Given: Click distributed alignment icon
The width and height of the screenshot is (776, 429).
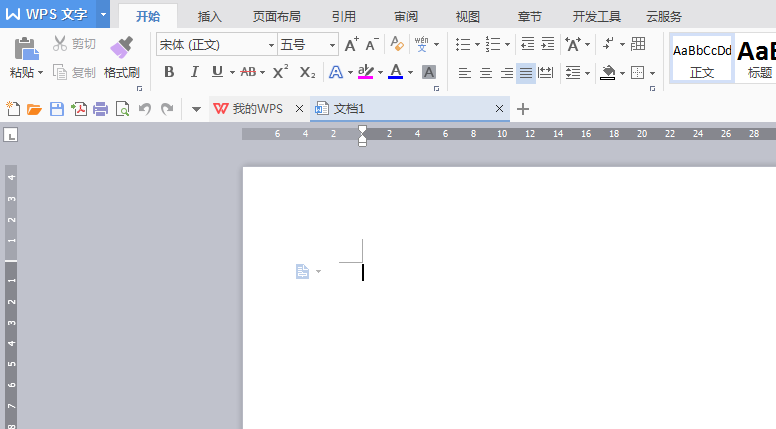Looking at the screenshot, I should [545, 73].
